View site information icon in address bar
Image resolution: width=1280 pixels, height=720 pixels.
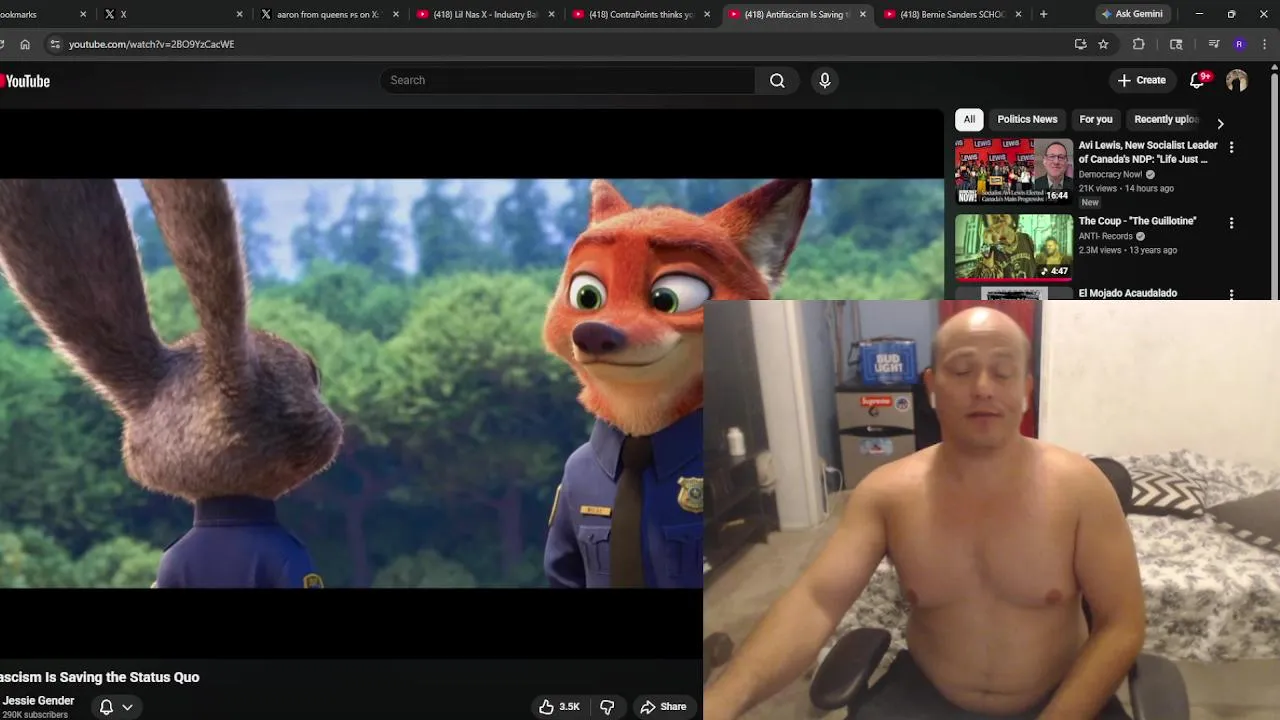(x=55, y=44)
